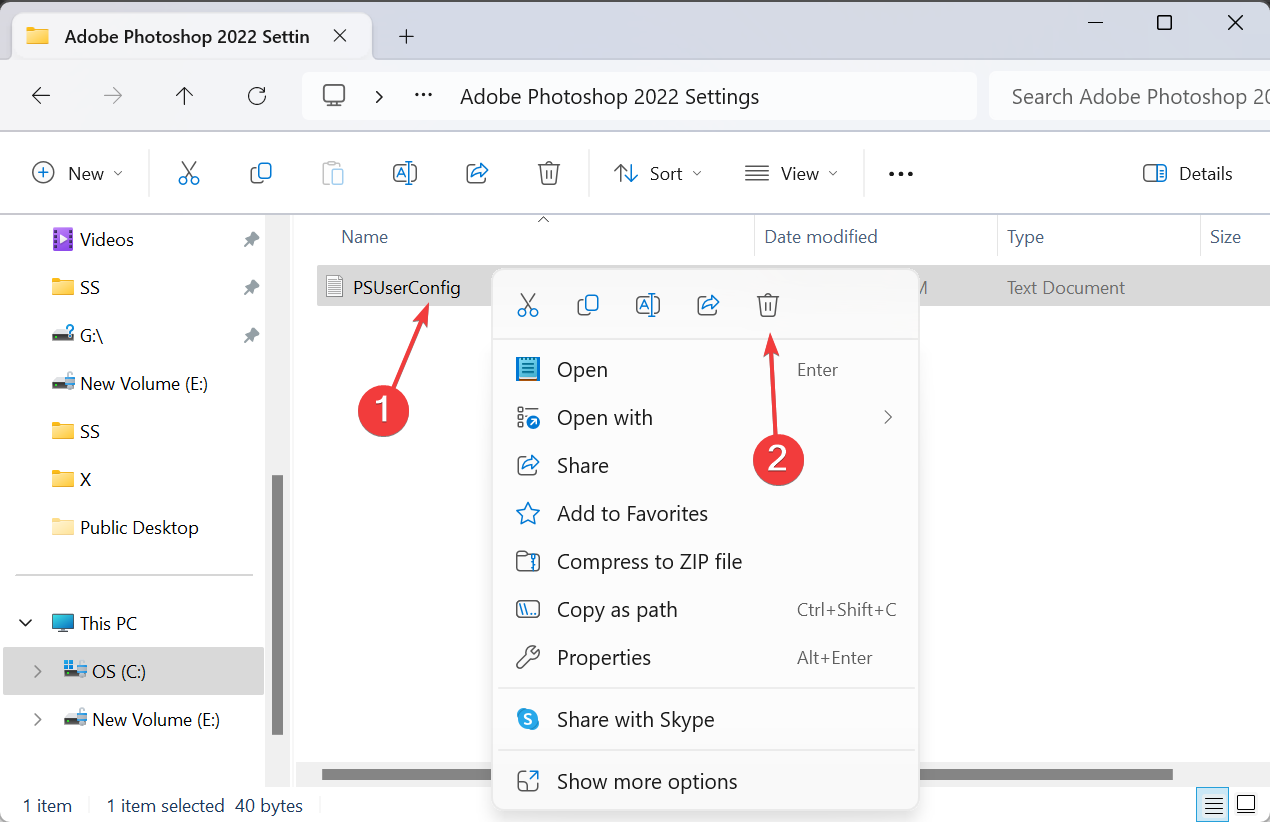The height and width of the screenshot is (822, 1270).
Task: Click the computer icon in the address bar
Action: 334,95
